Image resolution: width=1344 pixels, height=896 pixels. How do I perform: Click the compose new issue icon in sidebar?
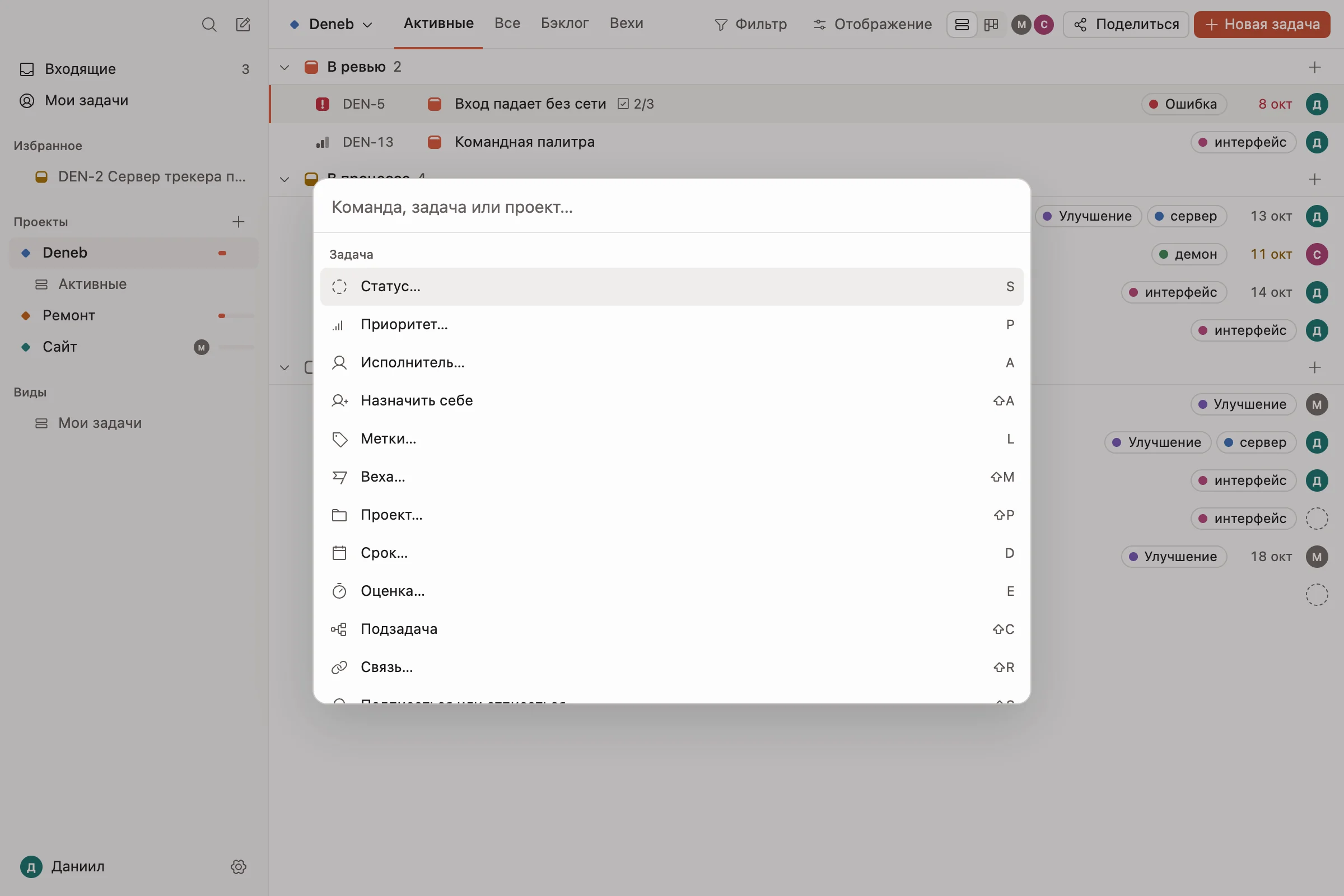[243, 25]
